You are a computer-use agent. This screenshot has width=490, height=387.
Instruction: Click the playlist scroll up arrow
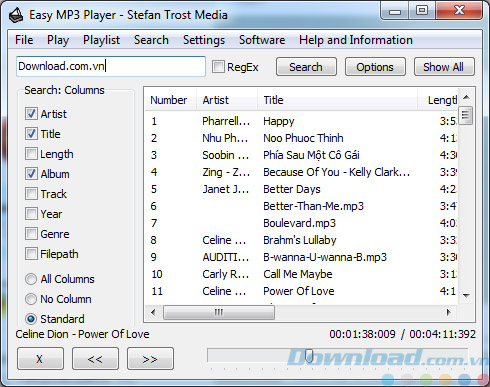tap(466, 97)
